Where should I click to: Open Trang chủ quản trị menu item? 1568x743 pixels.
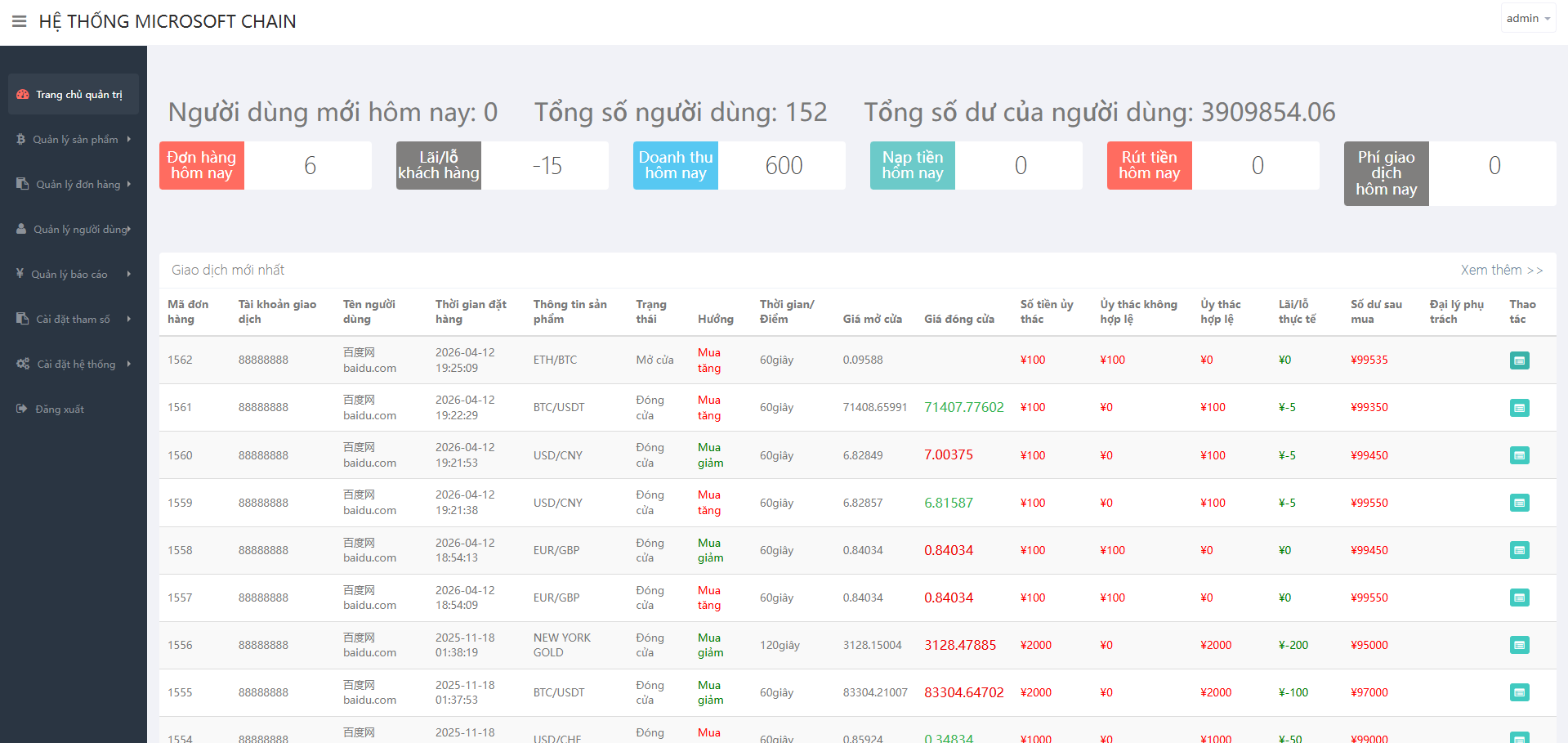pyautogui.click(x=74, y=95)
